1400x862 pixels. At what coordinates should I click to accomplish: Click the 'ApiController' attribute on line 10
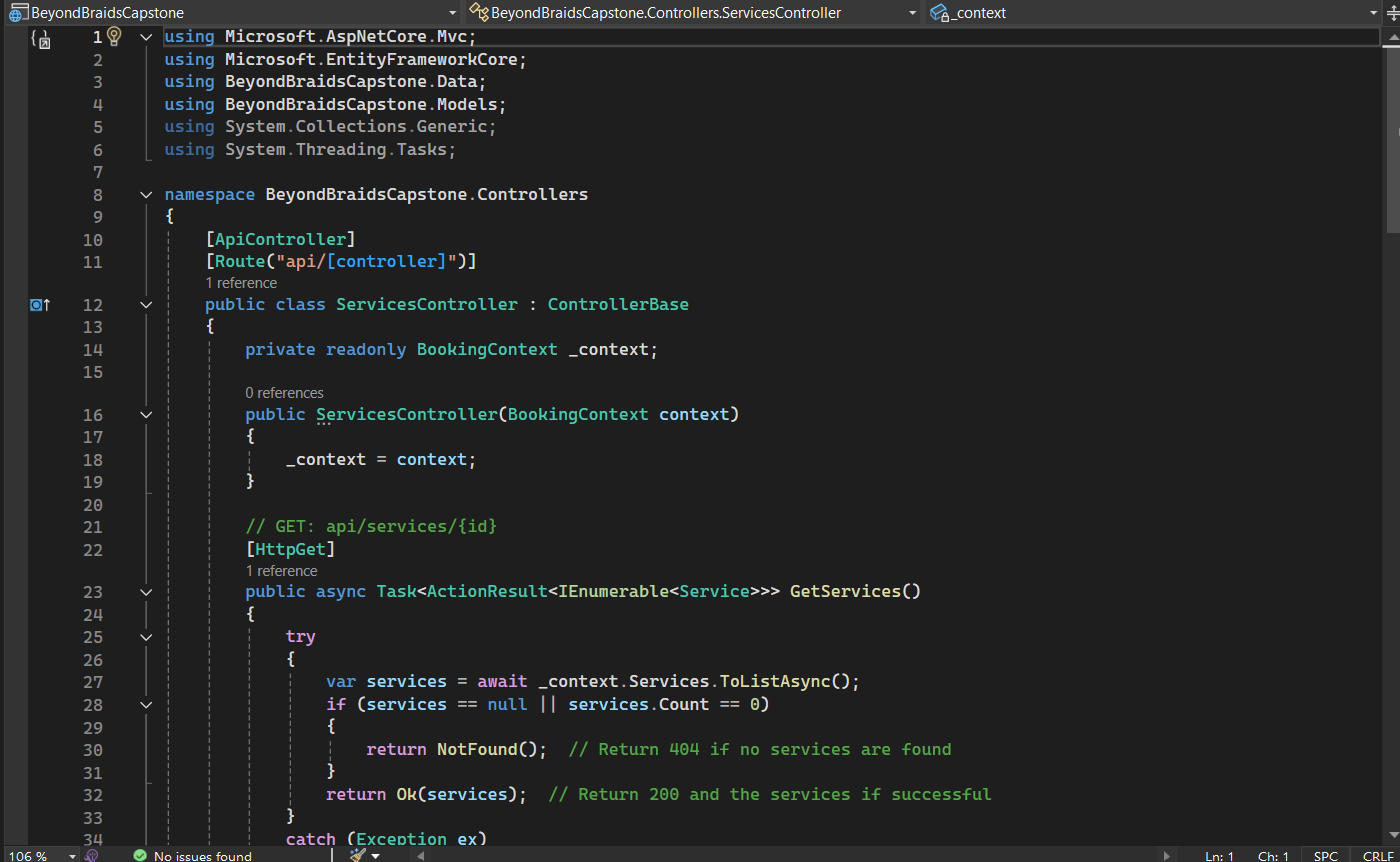pyautogui.click(x=281, y=240)
